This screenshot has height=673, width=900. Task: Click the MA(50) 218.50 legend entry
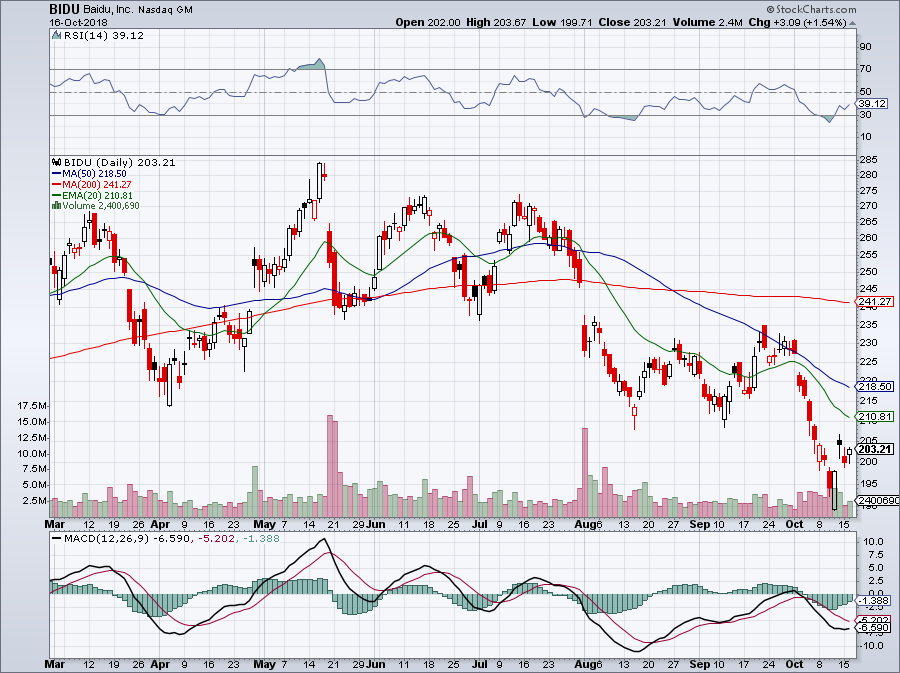(x=94, y=173)
